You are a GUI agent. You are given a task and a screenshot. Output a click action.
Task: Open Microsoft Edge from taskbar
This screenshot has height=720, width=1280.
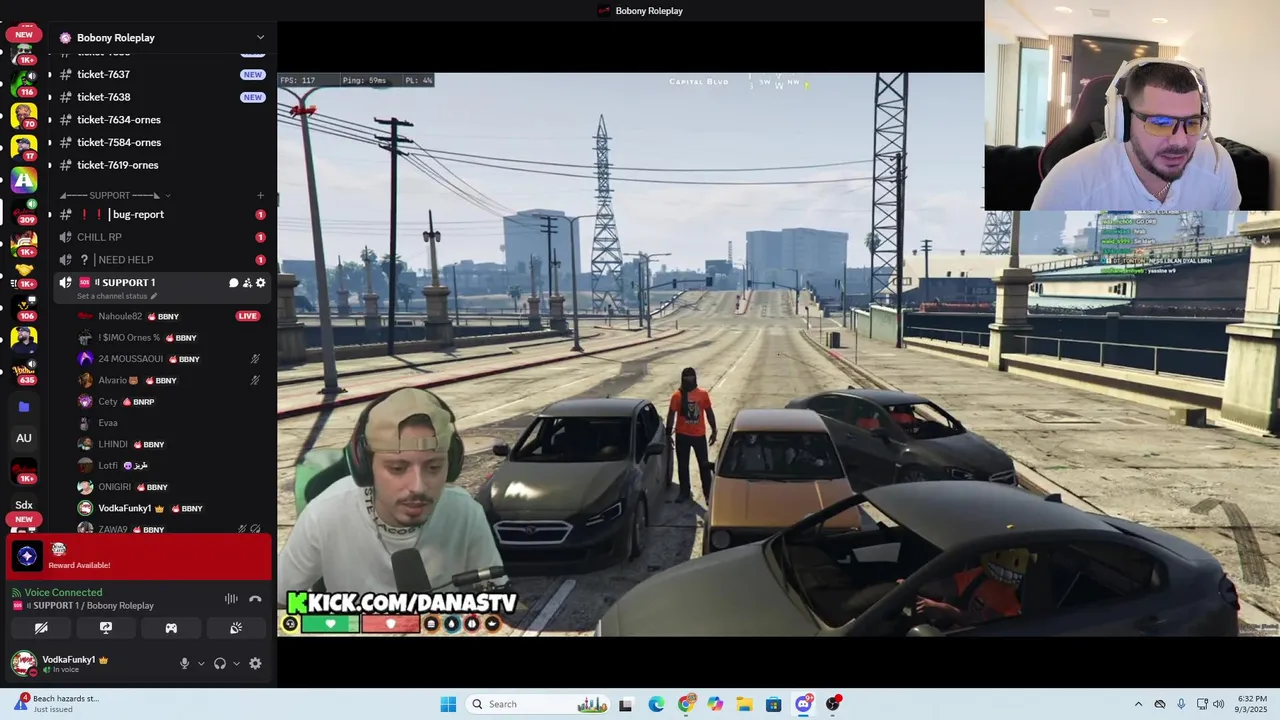[656, 704]
